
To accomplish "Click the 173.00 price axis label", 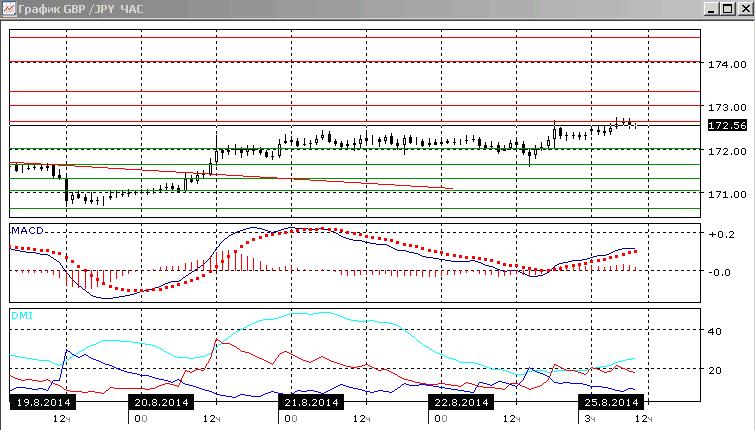I will [727, 107].
